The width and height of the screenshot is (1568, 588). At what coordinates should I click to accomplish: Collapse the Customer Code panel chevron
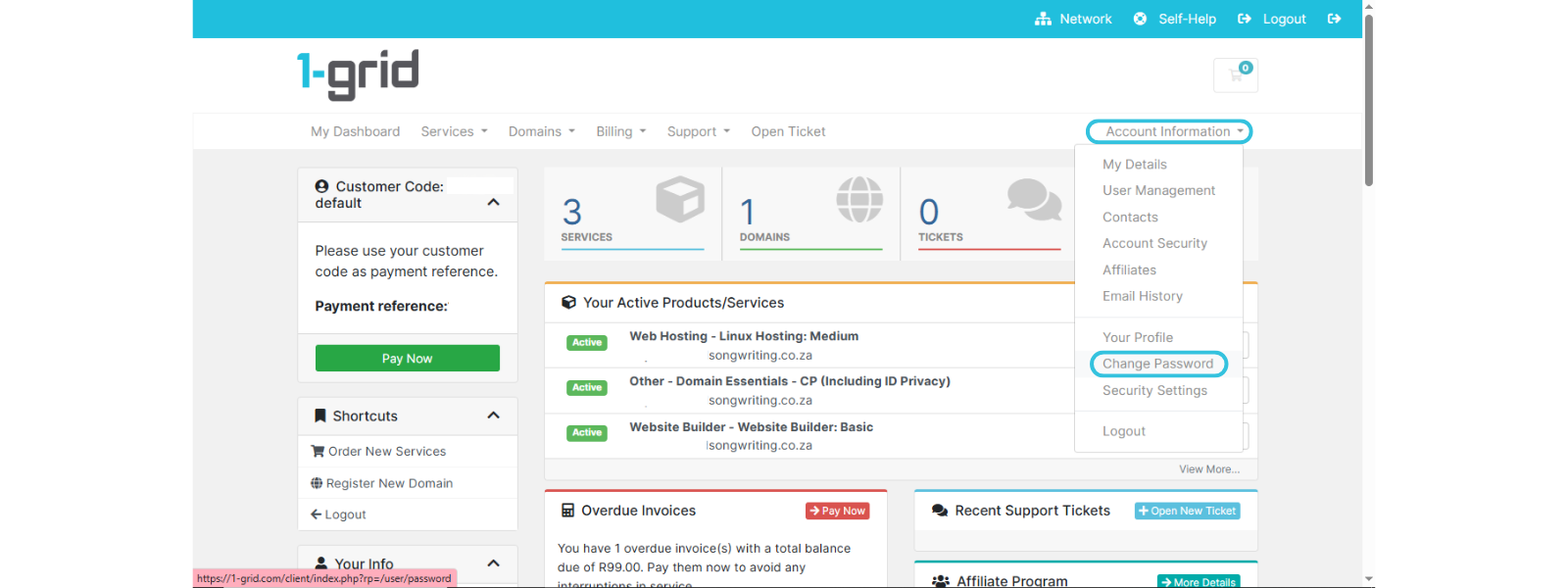493,202
